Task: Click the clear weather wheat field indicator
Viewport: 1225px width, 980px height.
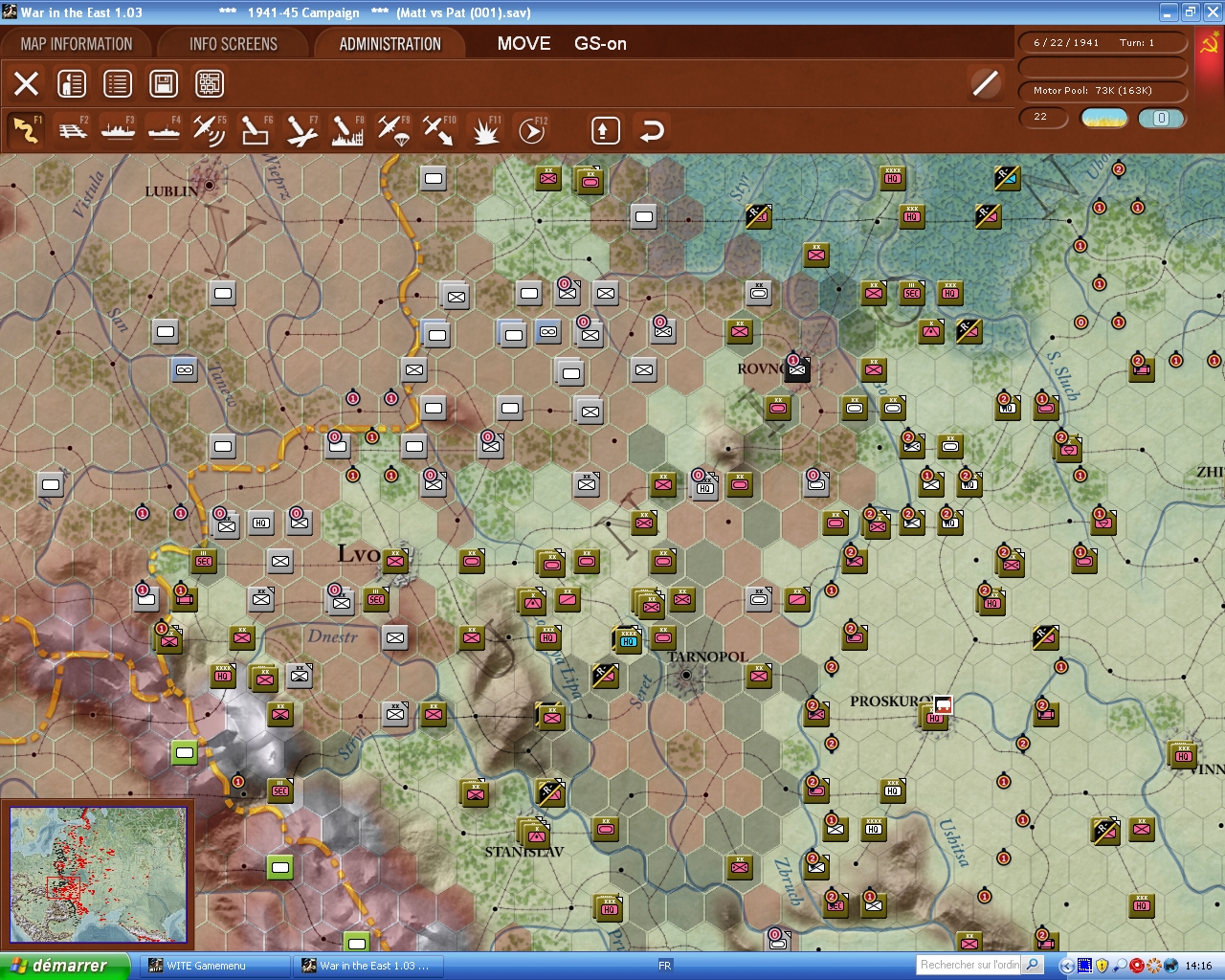Action: coord(1103,118)
